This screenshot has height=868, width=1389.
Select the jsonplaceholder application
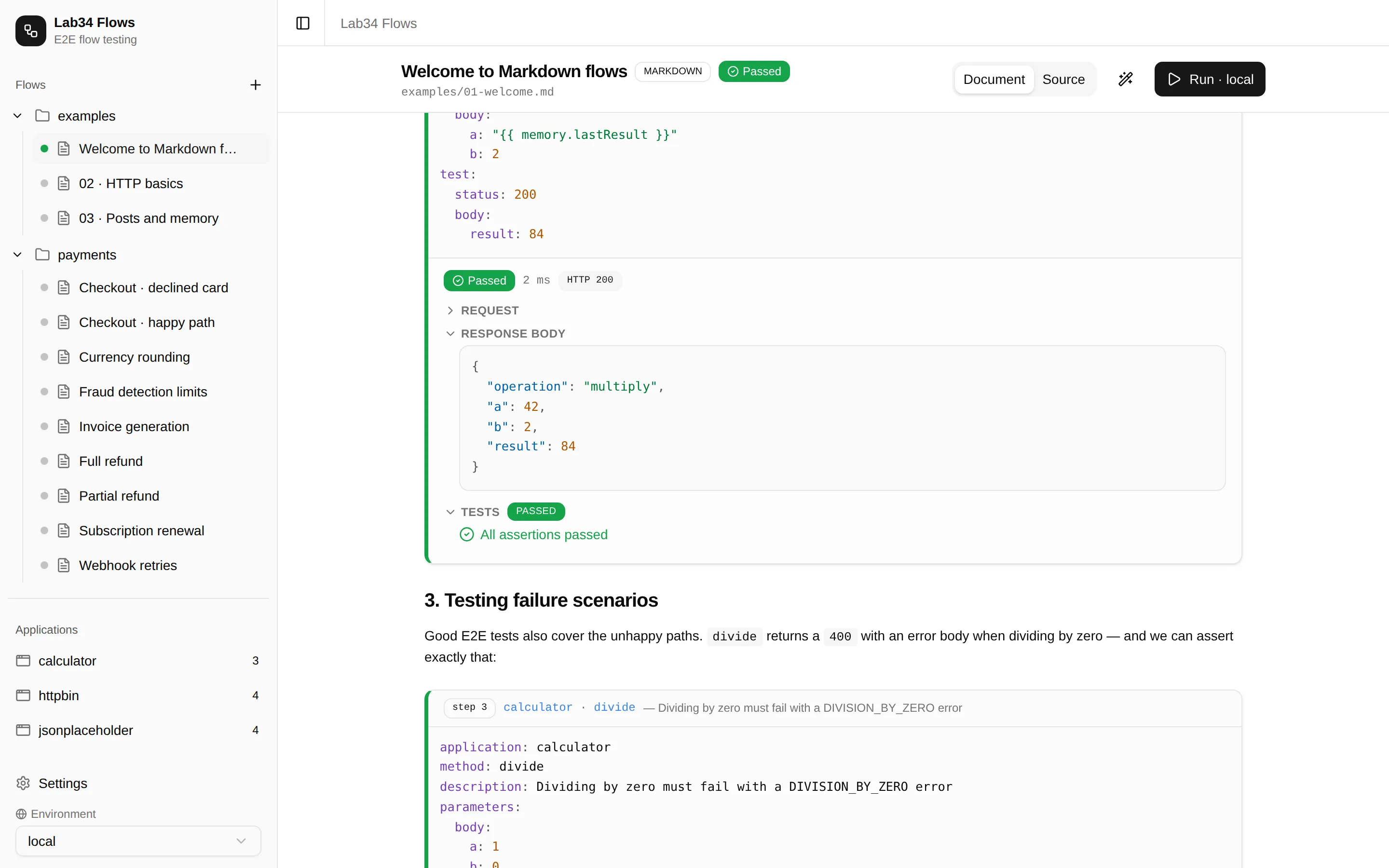click(138, 730)
